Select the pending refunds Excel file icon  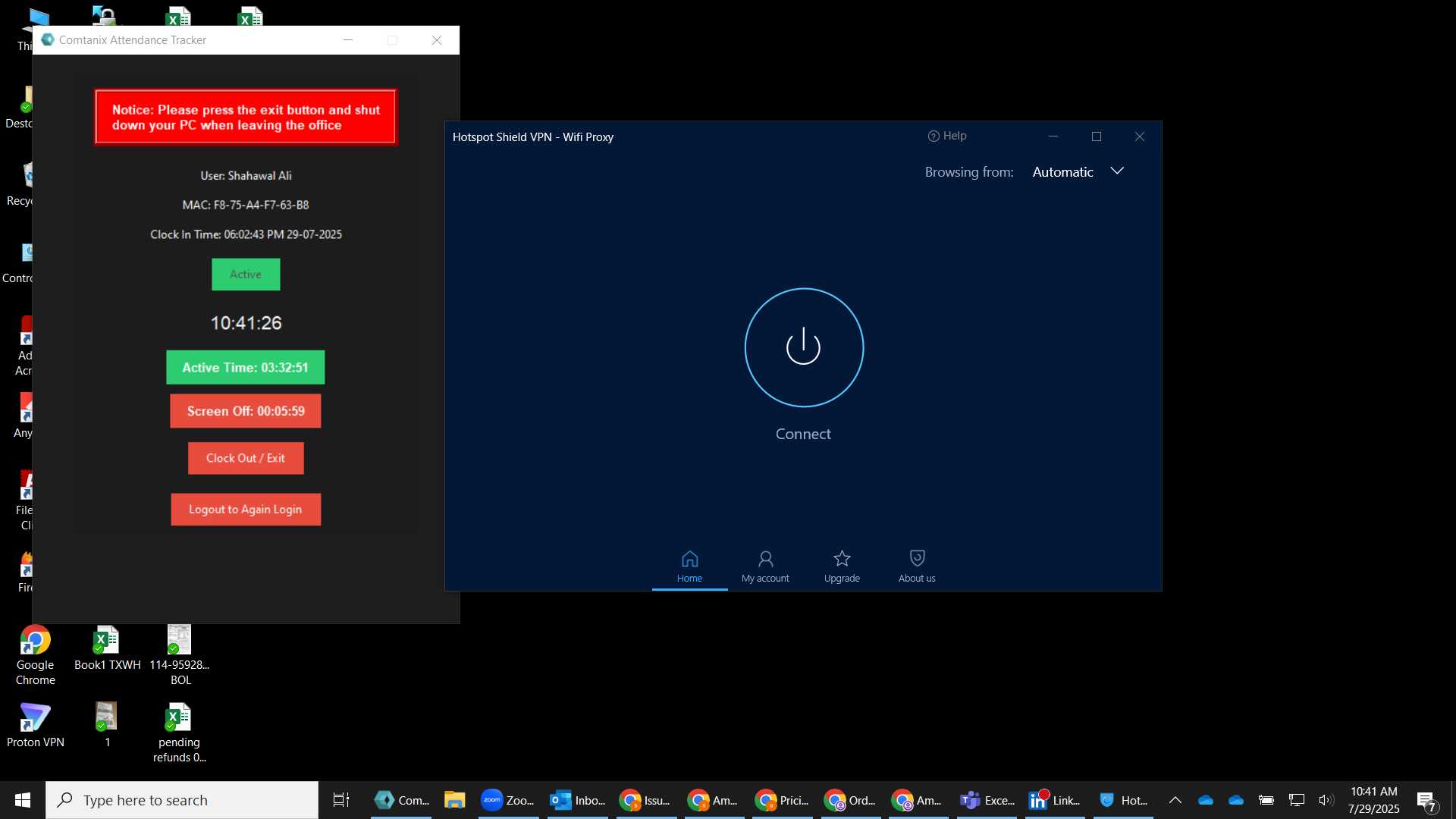[180, 733]
